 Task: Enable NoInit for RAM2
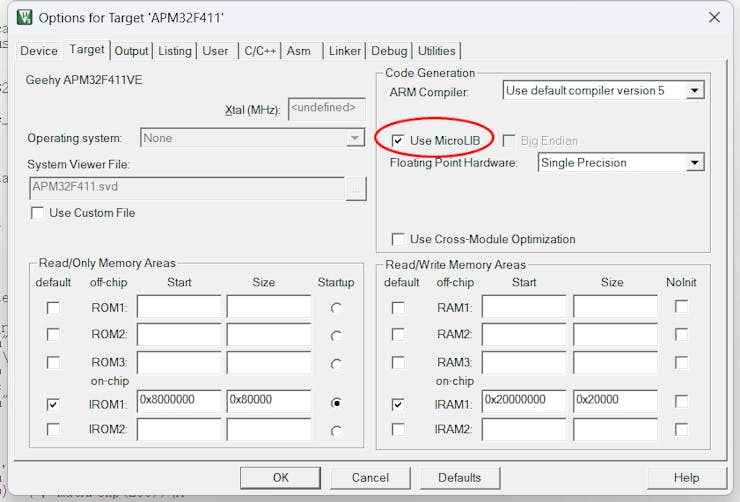(681, 335)
